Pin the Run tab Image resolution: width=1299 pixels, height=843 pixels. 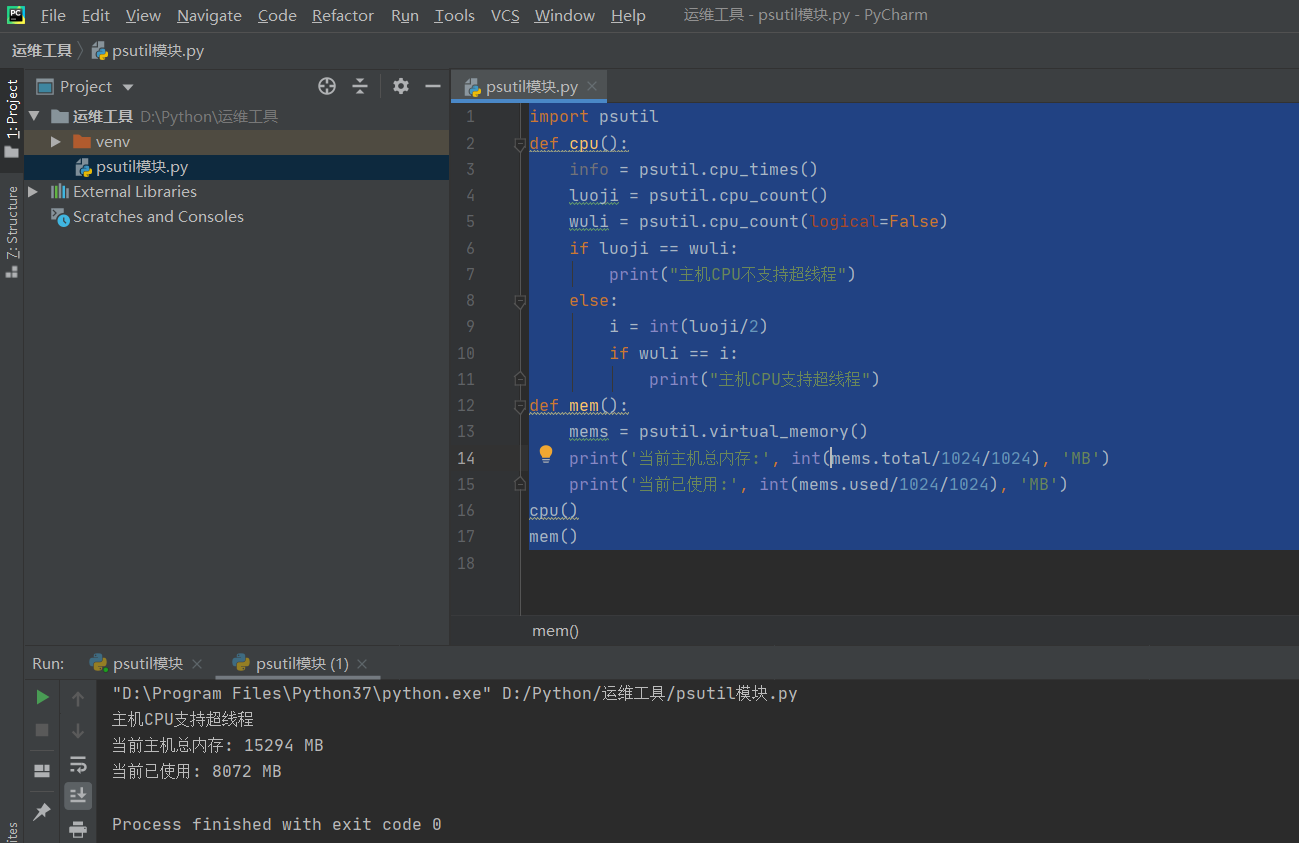[41, 810]
